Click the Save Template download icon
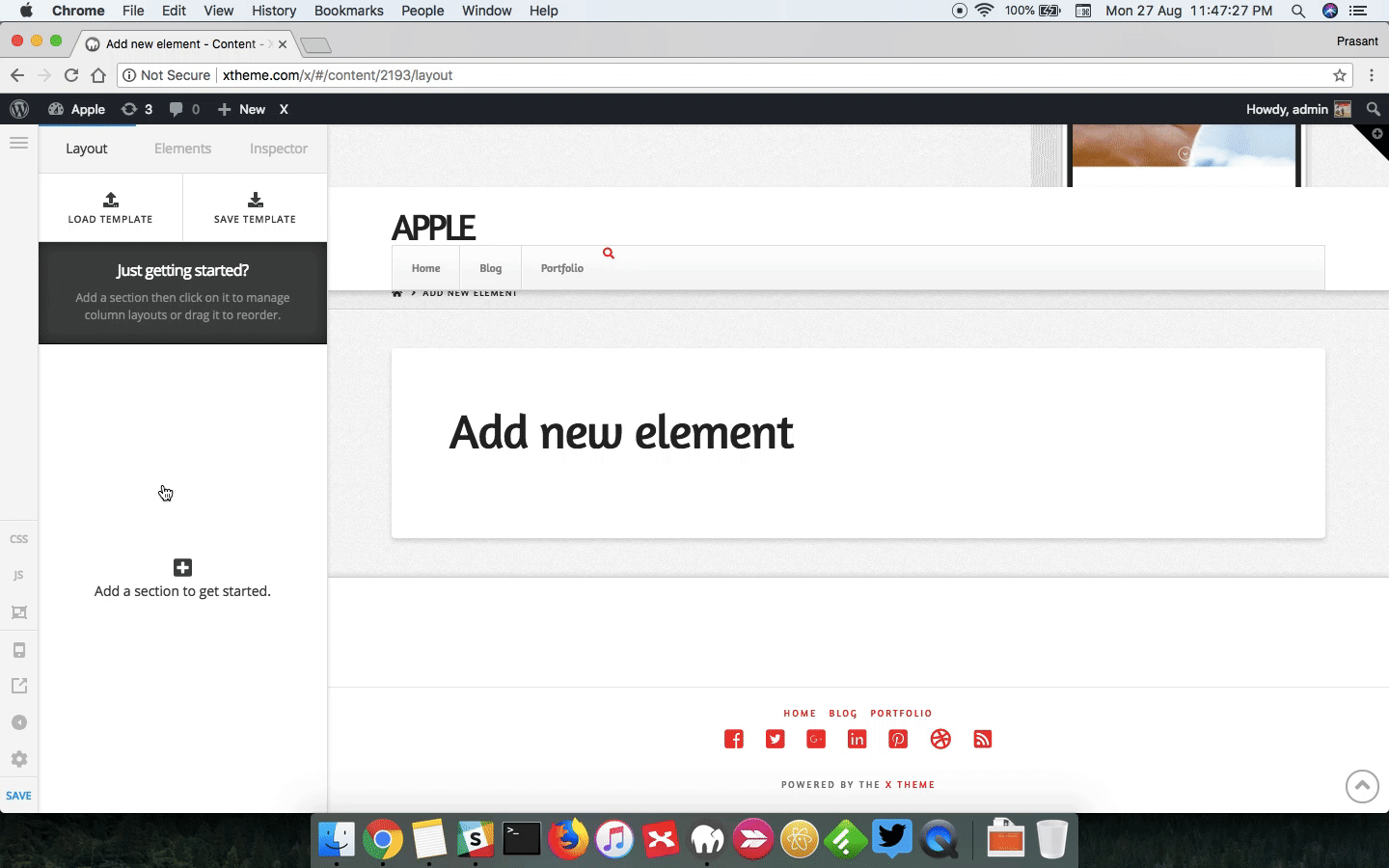1389x868 pixels. pos(255,200)
